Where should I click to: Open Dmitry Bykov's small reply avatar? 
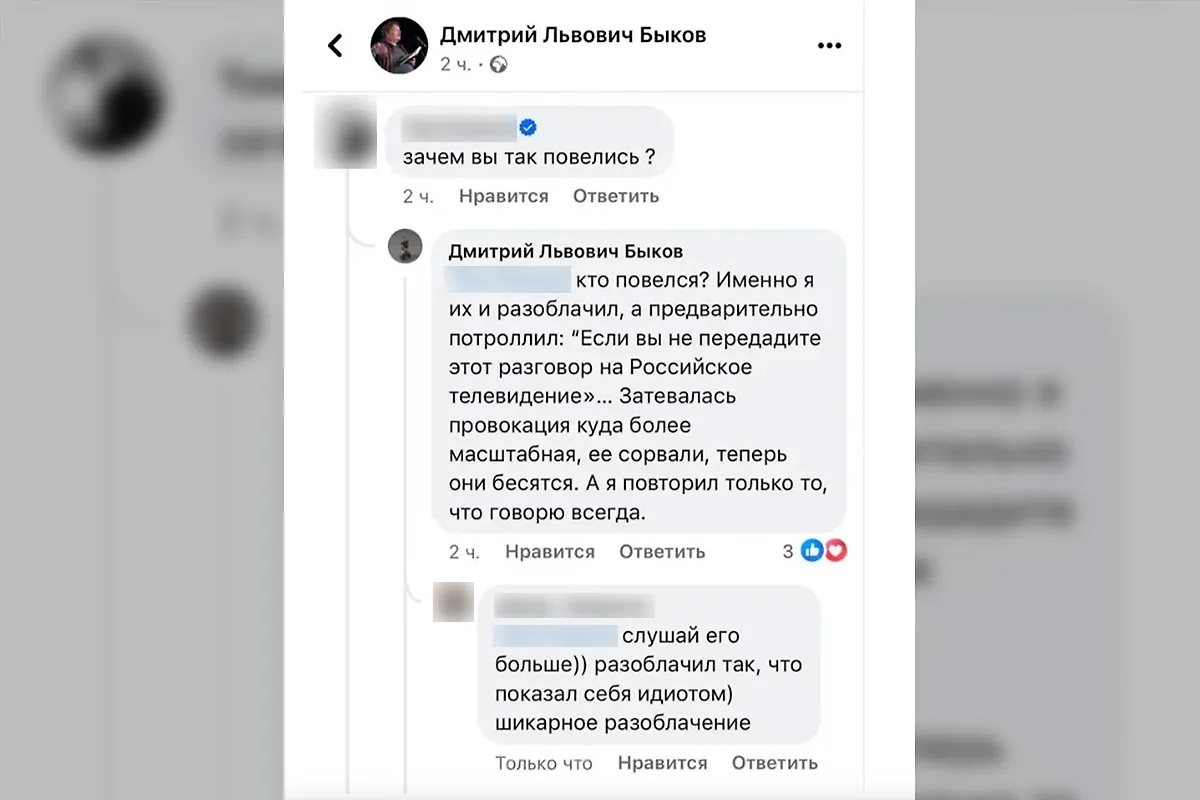405,246
